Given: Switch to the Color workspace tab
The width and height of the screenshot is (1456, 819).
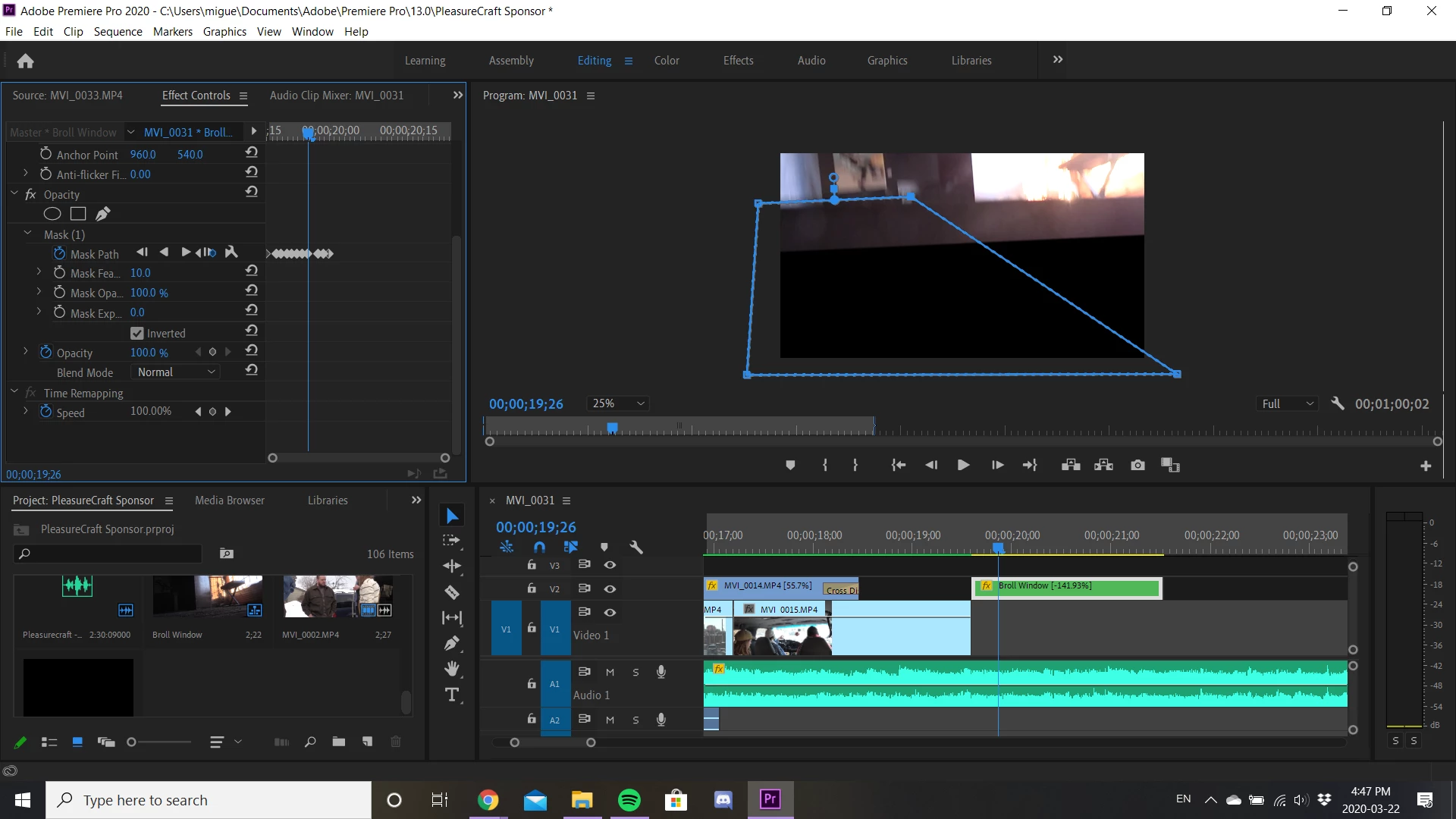Looking at the screenshot, I should tap(667, 61).
